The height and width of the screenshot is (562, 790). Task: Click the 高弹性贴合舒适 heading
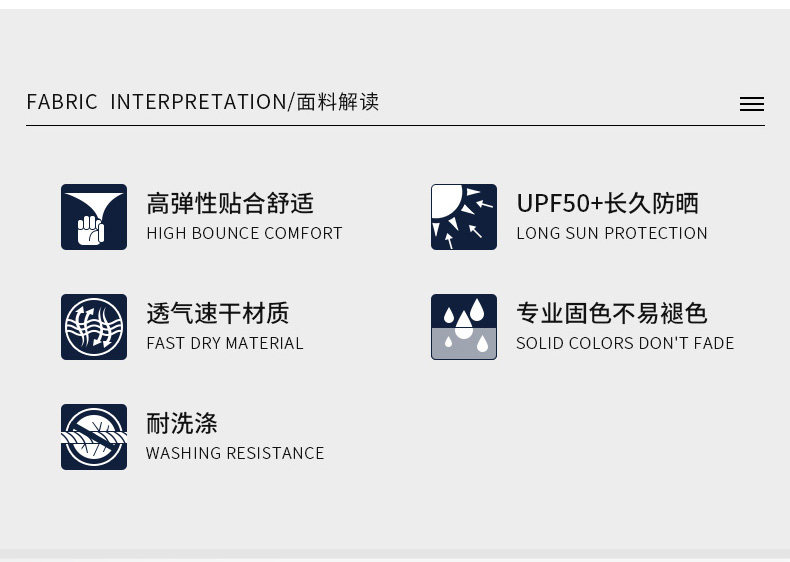point(230,203)
